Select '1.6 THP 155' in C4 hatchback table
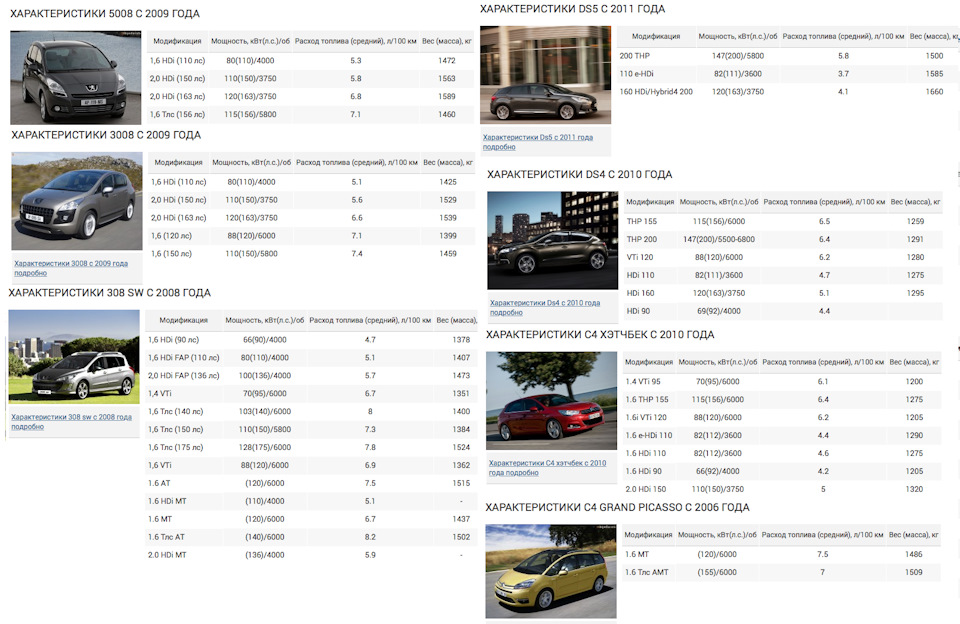The height and width of the screenshot is (624, 960). 647,399
